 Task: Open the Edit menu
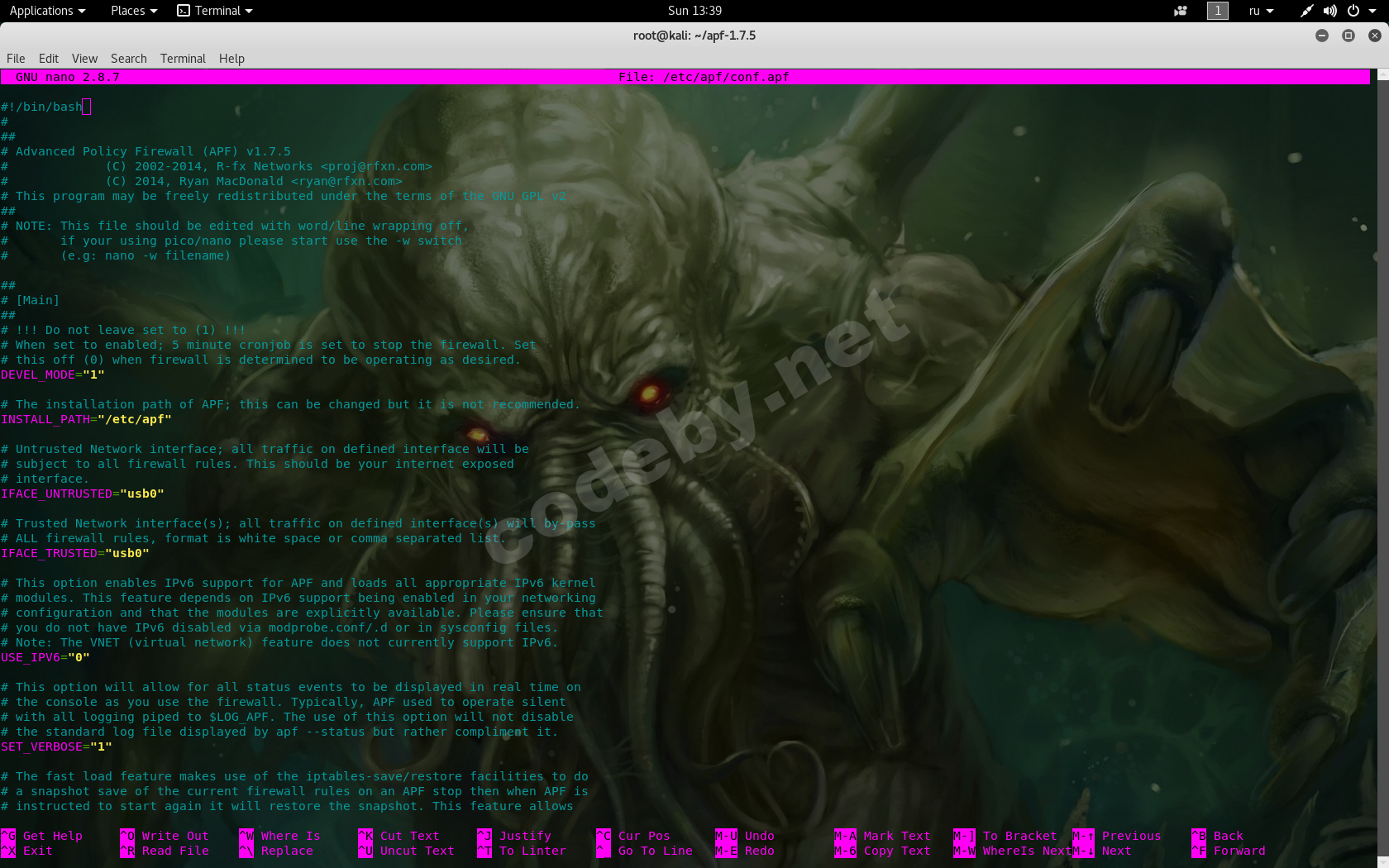pyautogui.click(x=49, y=59)
